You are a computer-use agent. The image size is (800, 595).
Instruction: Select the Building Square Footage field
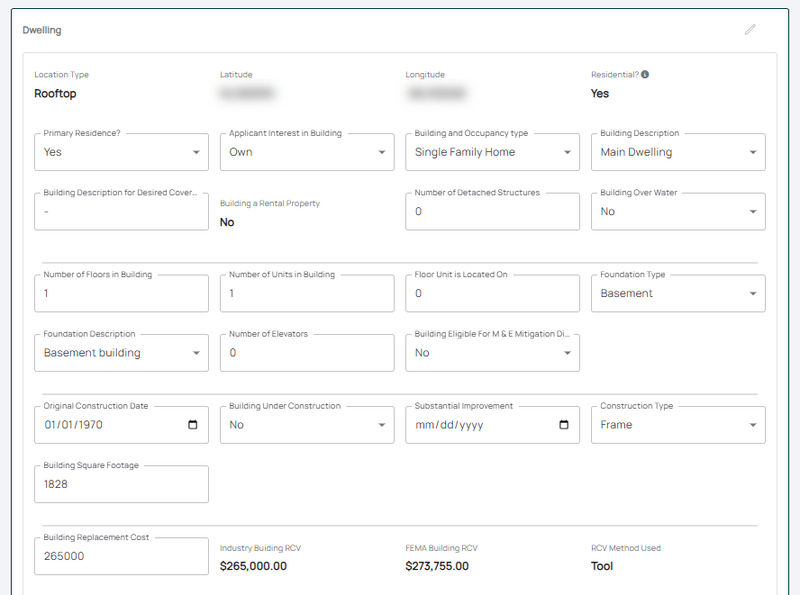point(120,483)
